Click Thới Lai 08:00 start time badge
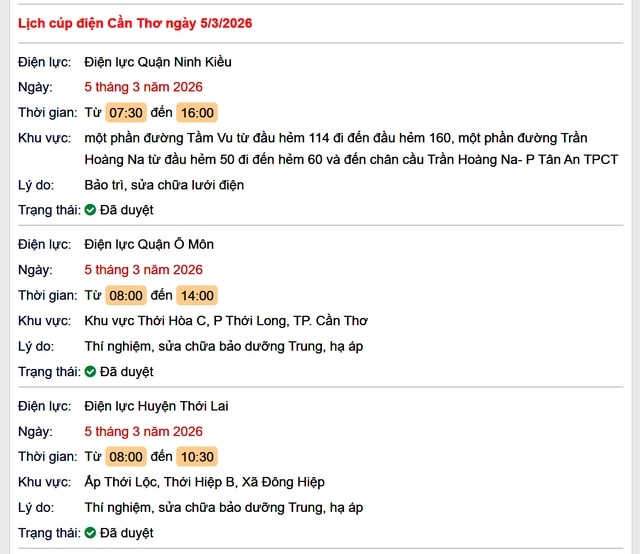 pyautogui.click(x=126, y=457)
